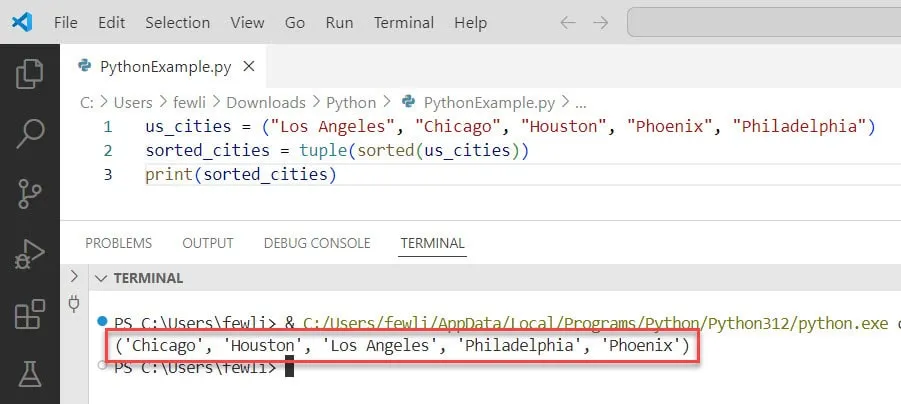Viewport: 901px width, 404px height.
Task: Open the Explorer view in activity bar
Action: pos(30,73)
